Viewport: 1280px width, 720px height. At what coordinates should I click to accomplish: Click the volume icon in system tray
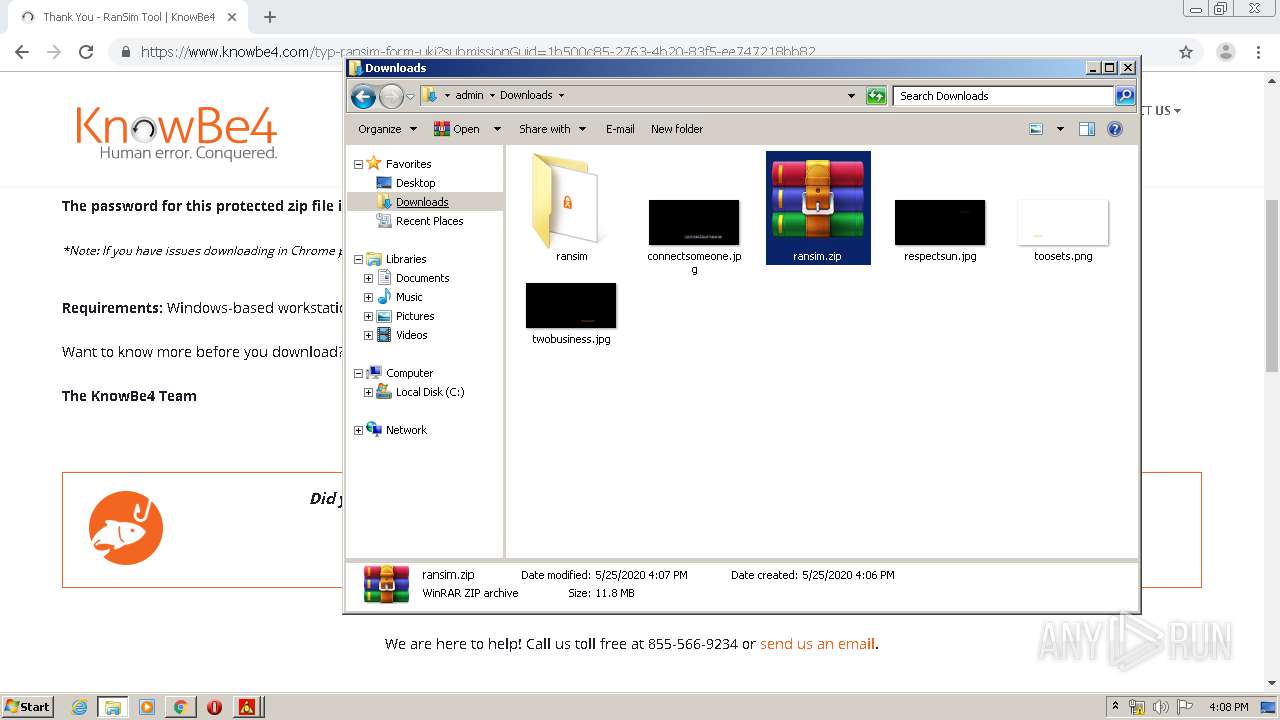coord(1160,707)
